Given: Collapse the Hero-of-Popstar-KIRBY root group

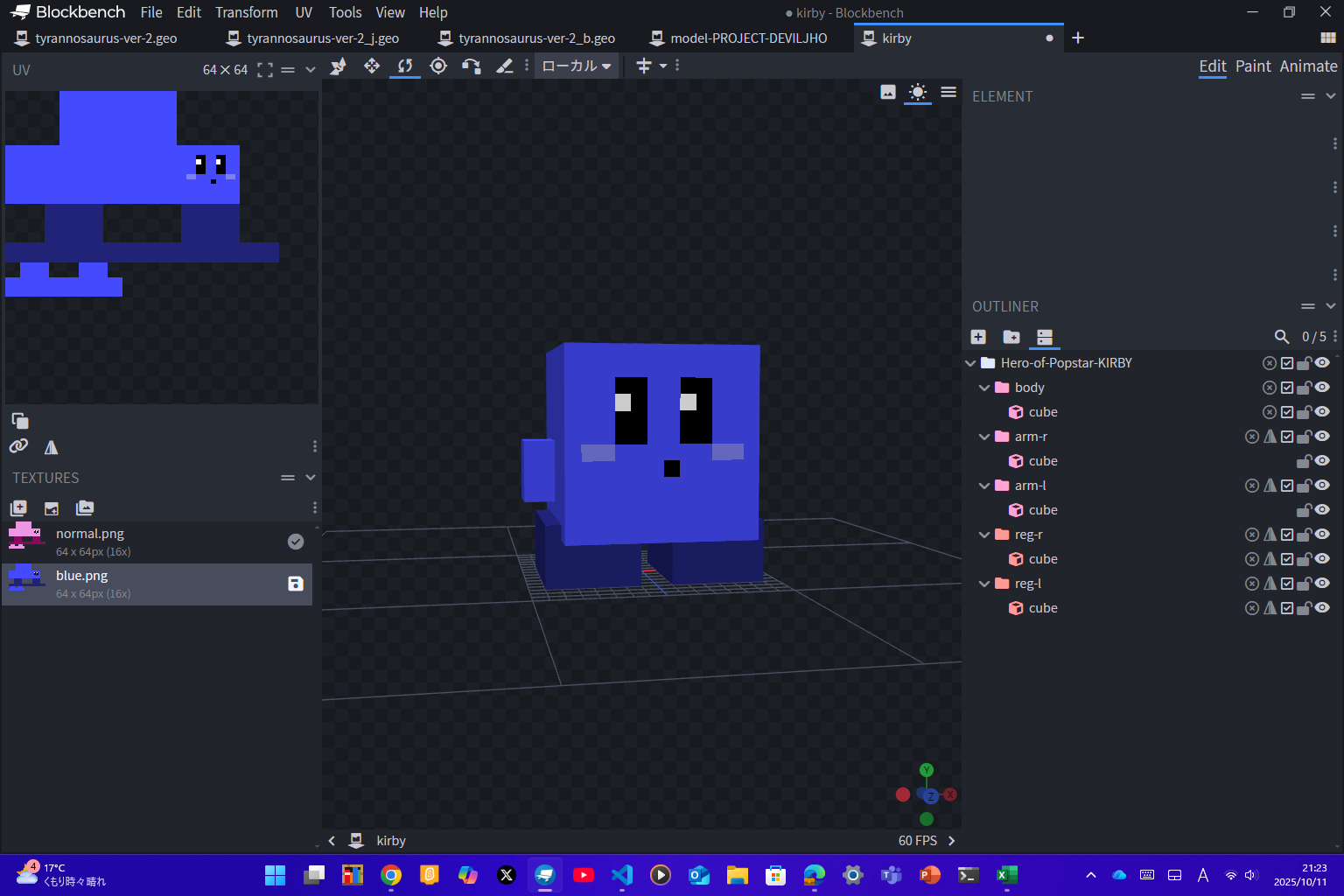Looking at the screenshot, I should [x=970, y=363].
